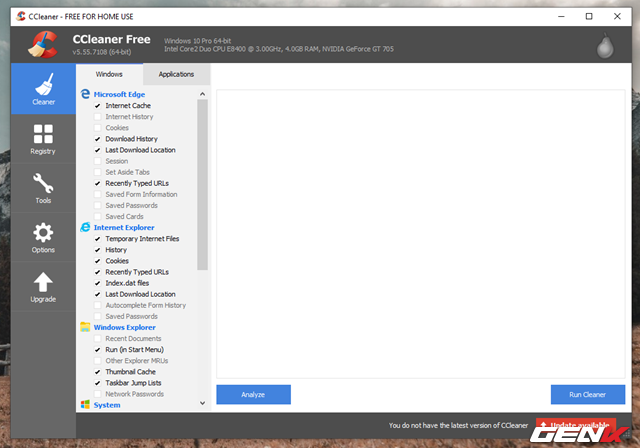Viewport: 640px width, 448px height.
Task: Enable the Session checkbox
Action: pos(98,161)
